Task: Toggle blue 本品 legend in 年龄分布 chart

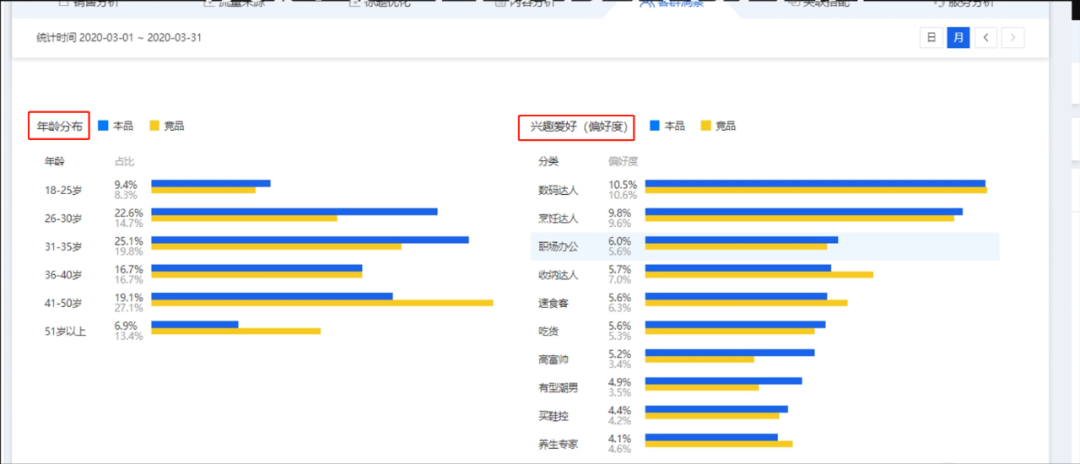Action: point(116,126)
